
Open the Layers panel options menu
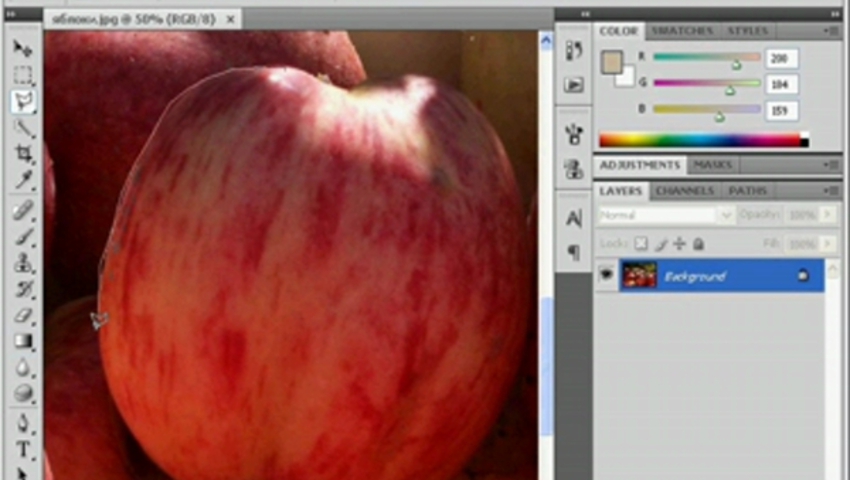click(x=833, y=190)
